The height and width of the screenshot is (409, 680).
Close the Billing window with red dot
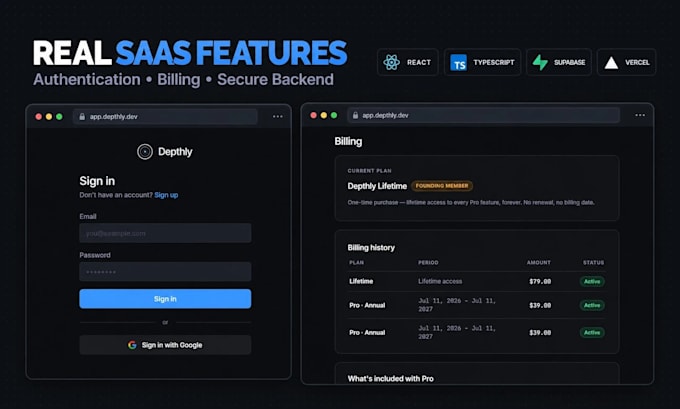click(314, 115)
